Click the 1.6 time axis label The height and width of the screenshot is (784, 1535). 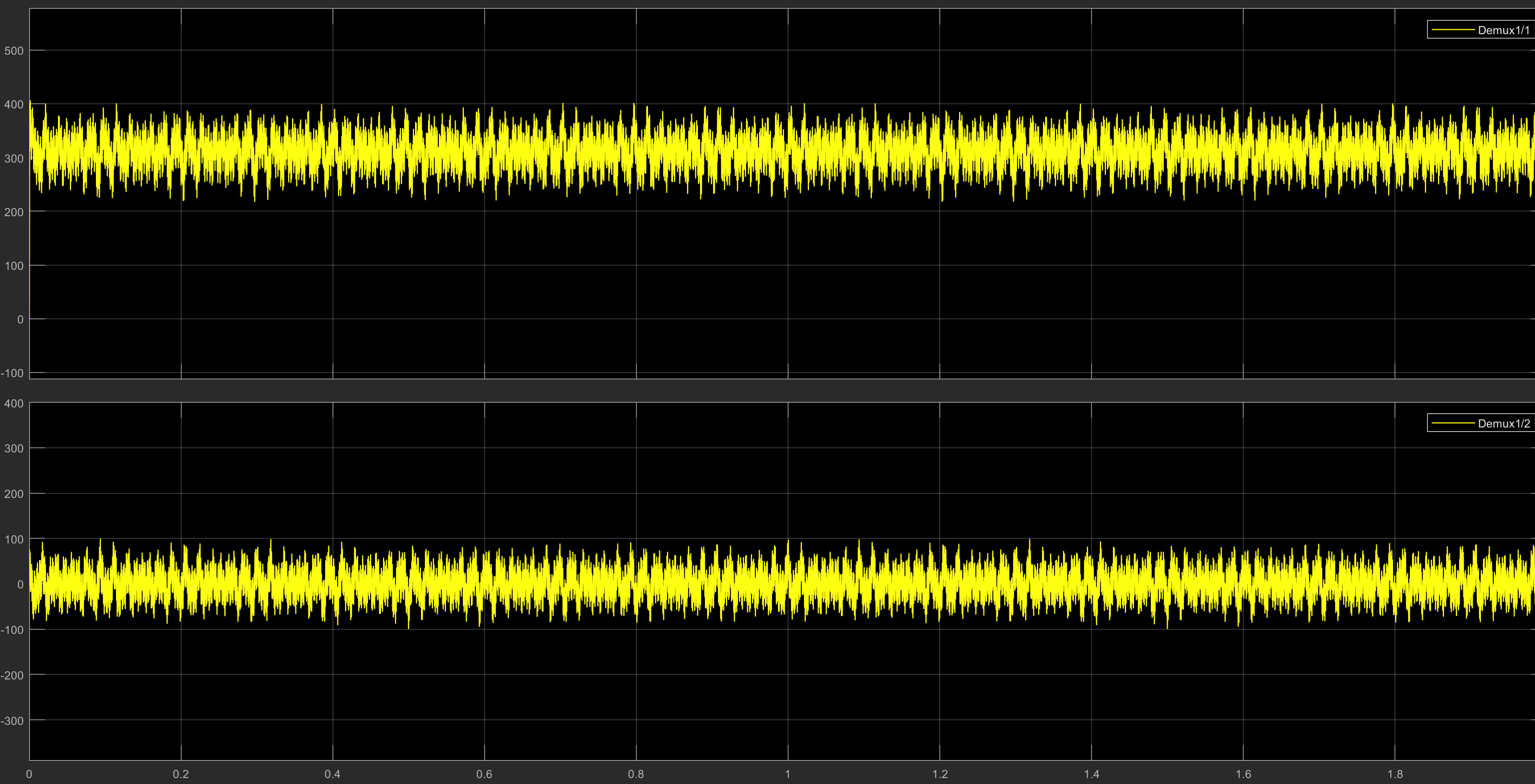pos(1243,774)
